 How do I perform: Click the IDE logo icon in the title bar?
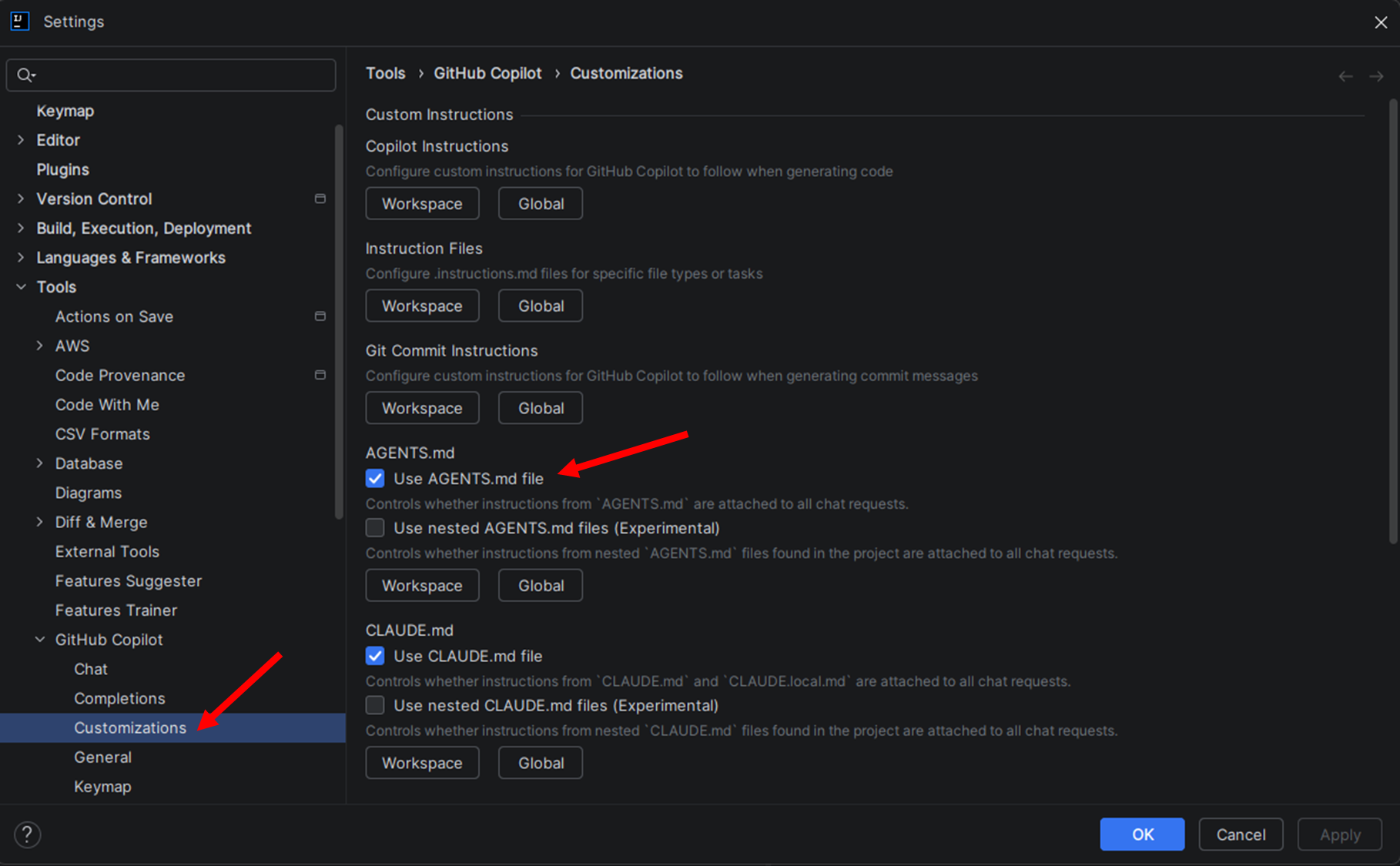pyautogui.click(x=19, y=21)
